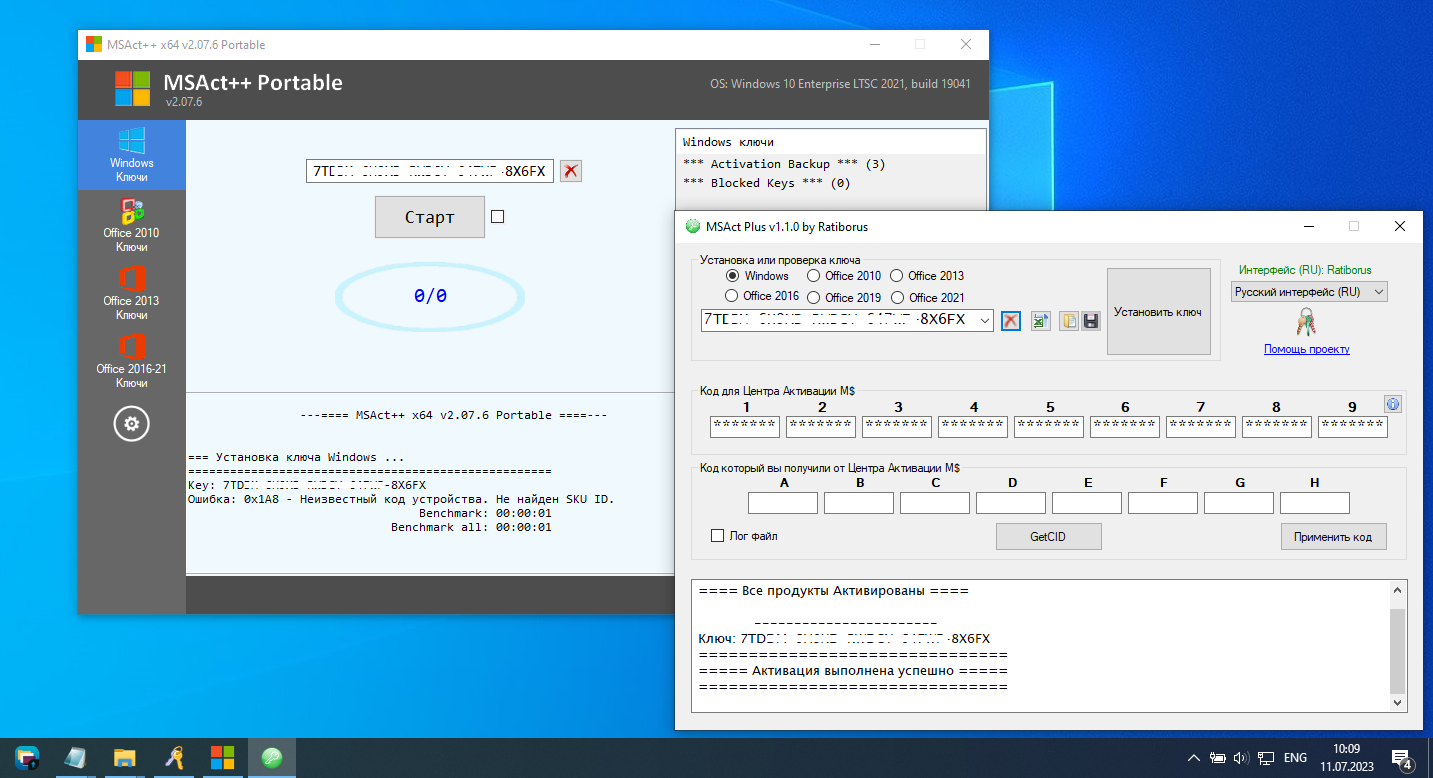Screen dimensions: 1433x778
Task: Click 'Активация выполнена успешно' log line
Action: (853, 671)
